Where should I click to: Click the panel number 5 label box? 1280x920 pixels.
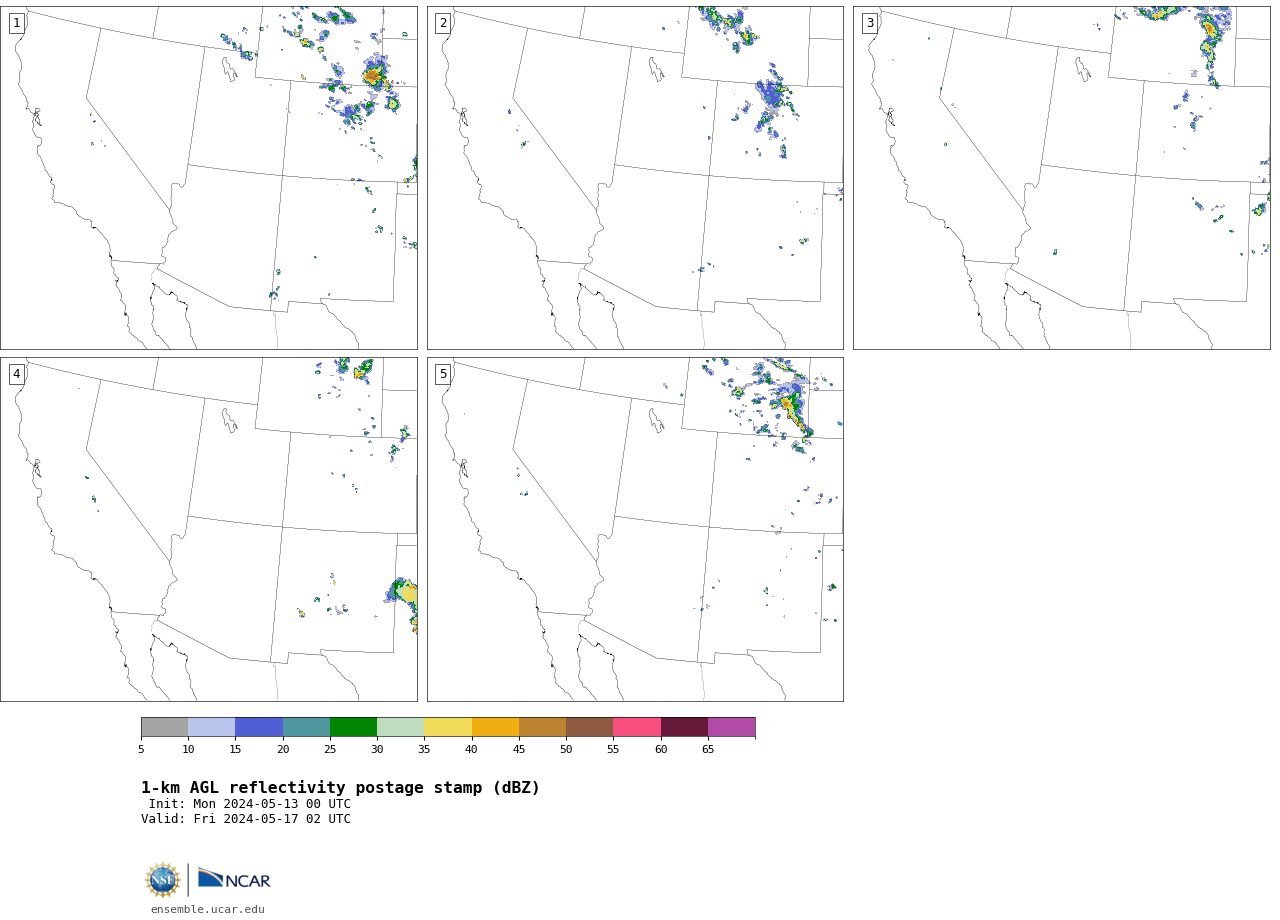coord(443,374)
